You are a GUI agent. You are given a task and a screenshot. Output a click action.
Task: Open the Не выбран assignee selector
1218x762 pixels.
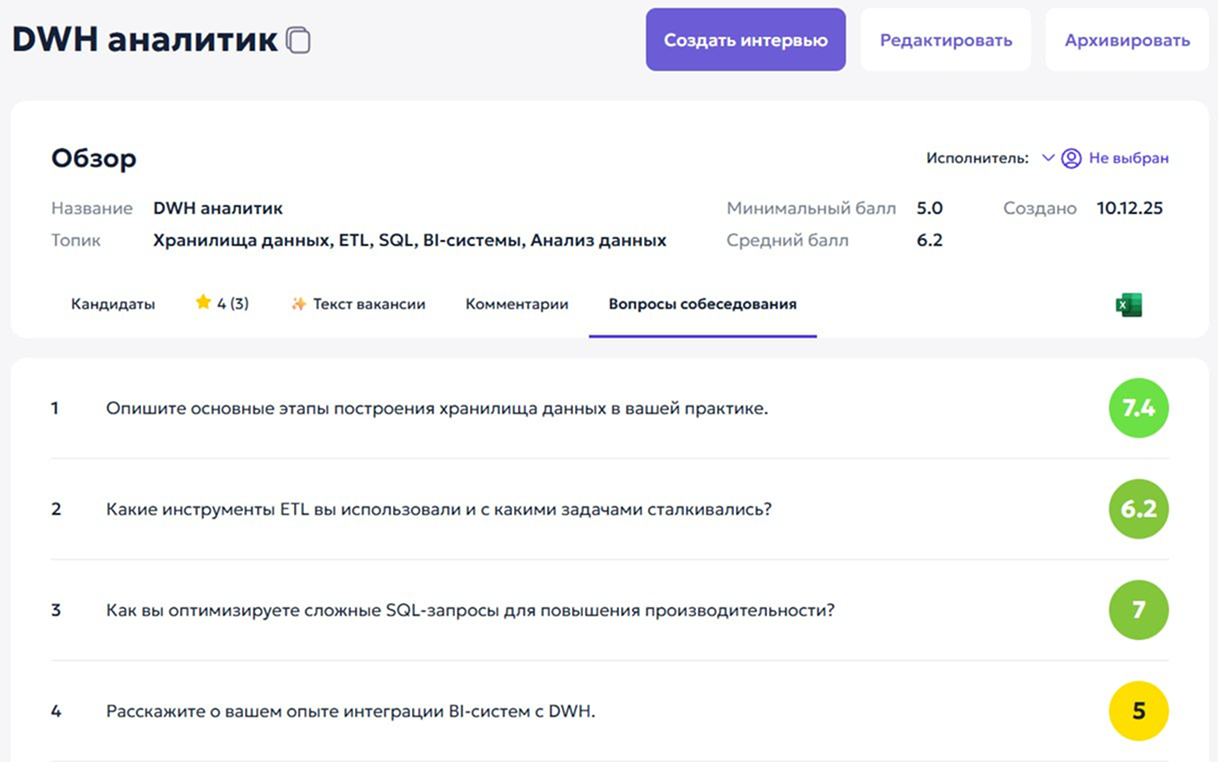coord(1128,158)
